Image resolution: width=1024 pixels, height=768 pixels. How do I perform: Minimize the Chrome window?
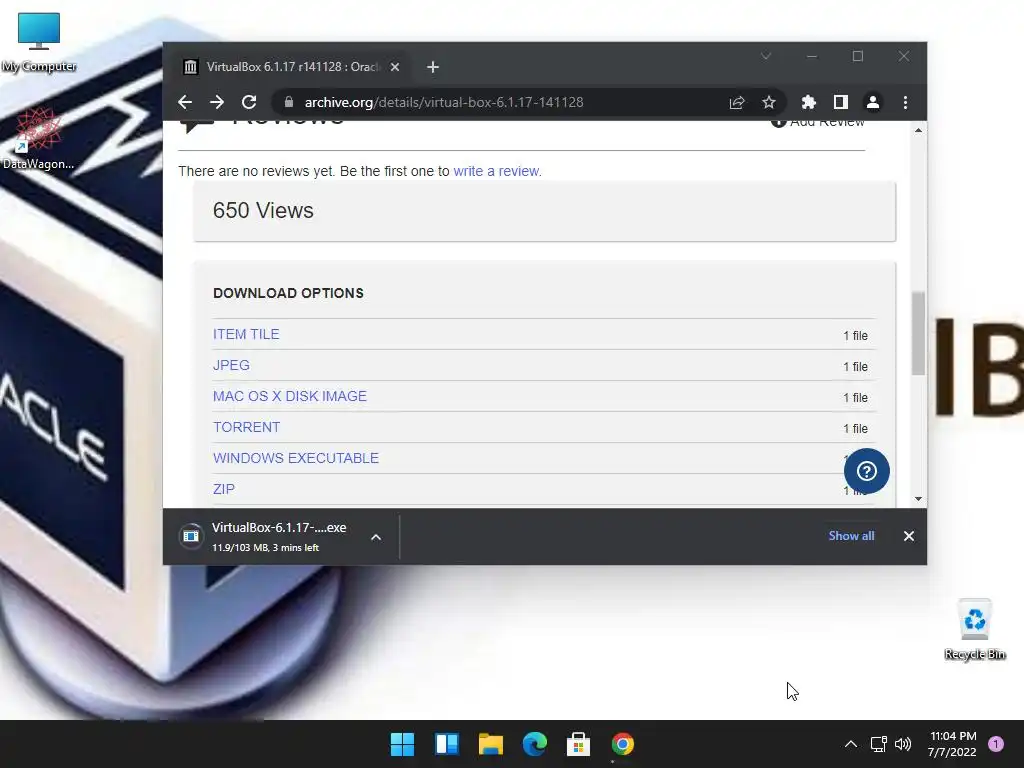[x=812, y=57]
